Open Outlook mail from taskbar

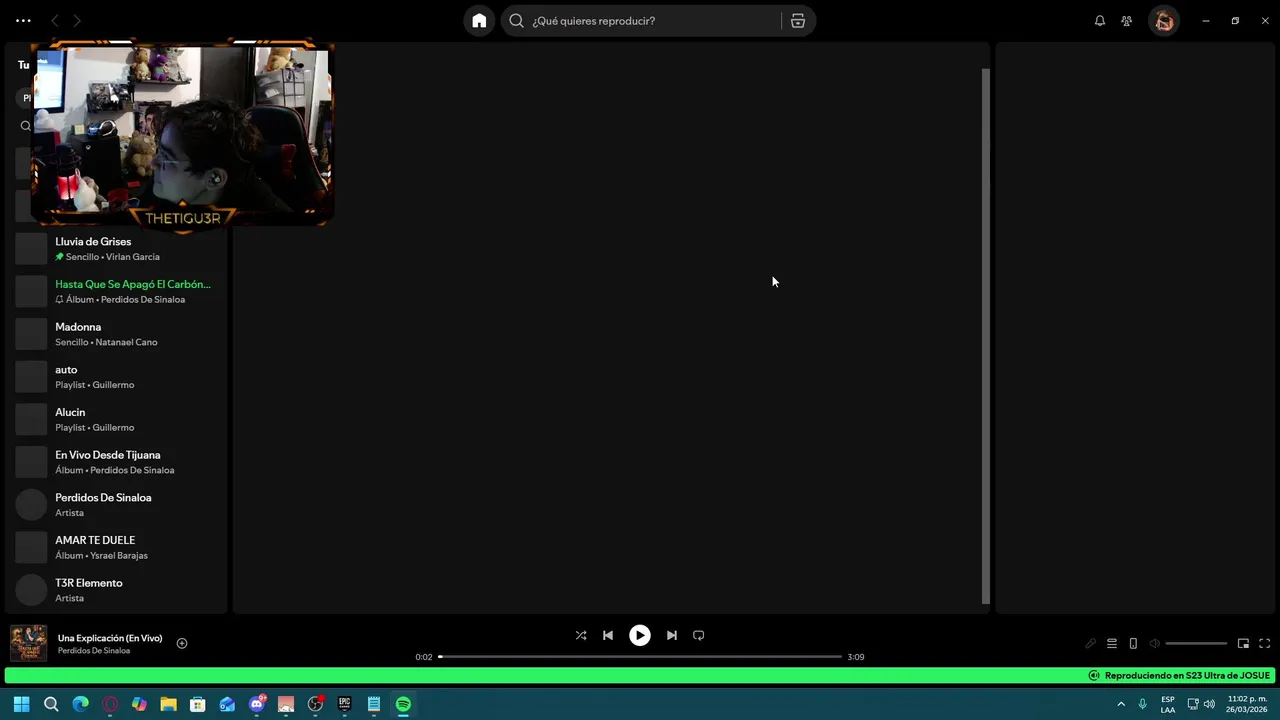point(227,704)
